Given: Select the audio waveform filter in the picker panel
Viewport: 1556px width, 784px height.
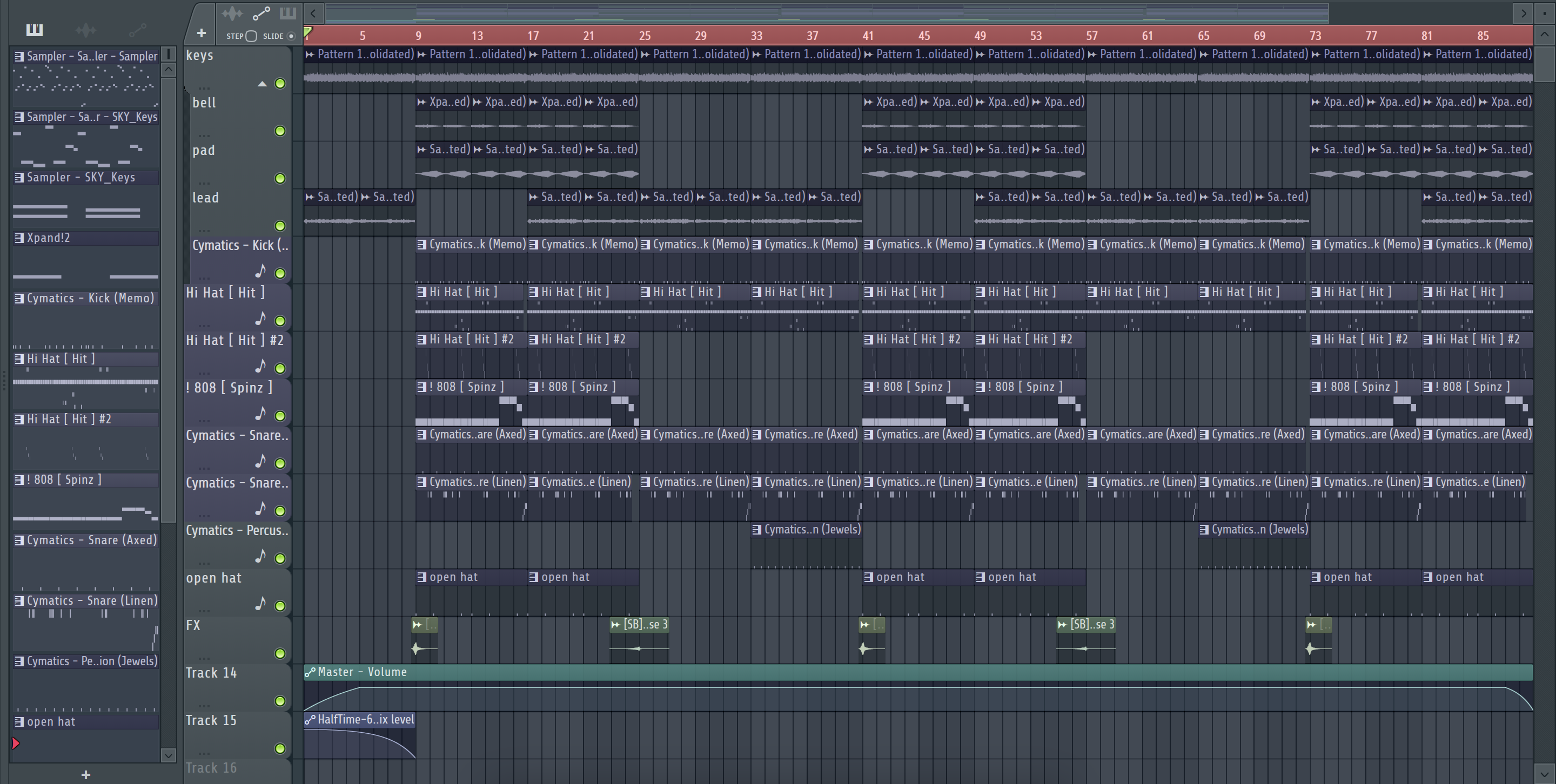Looking at the screenshot, I should (86, 30).
